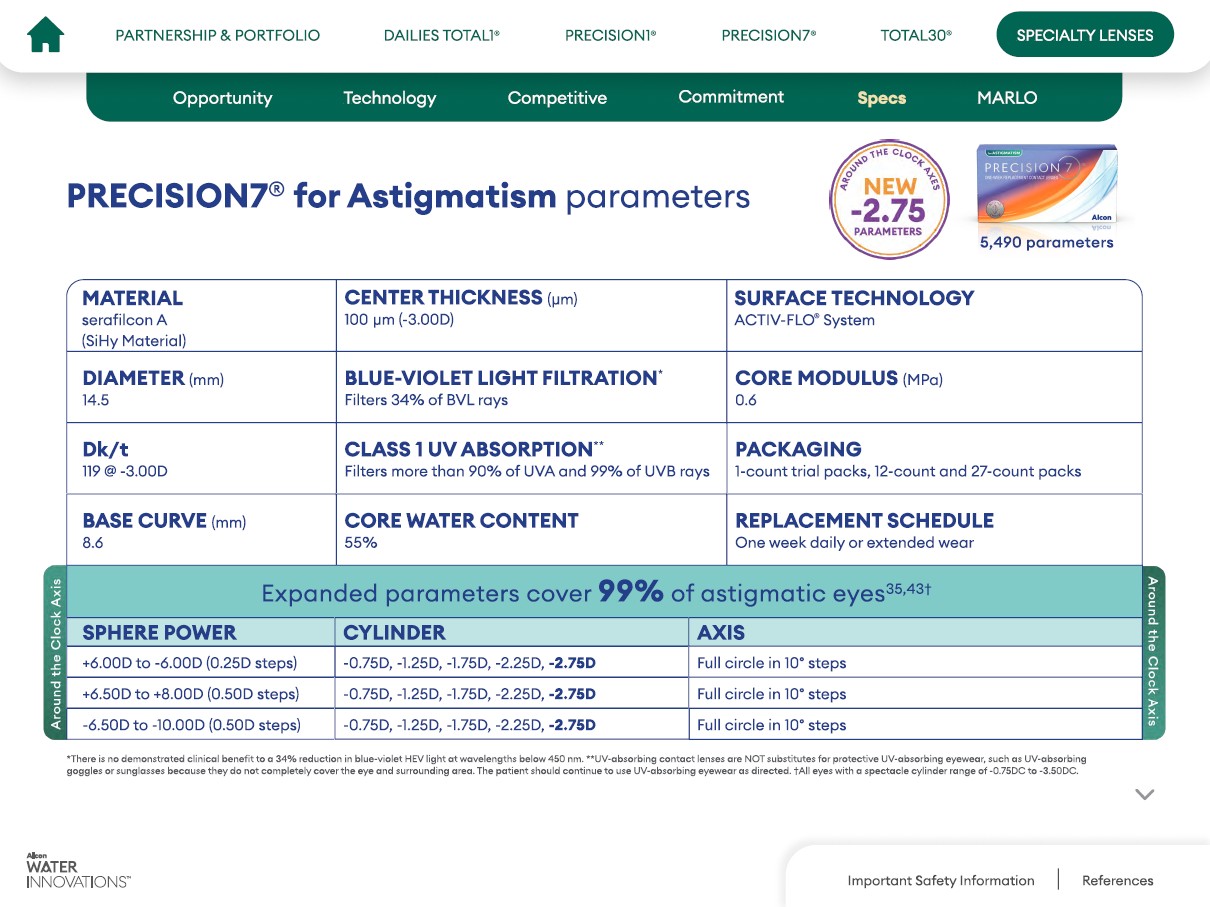Open the DAILIES TOTAL1 section
This screenshot has width=1210, height=907.
click(441, 35)
